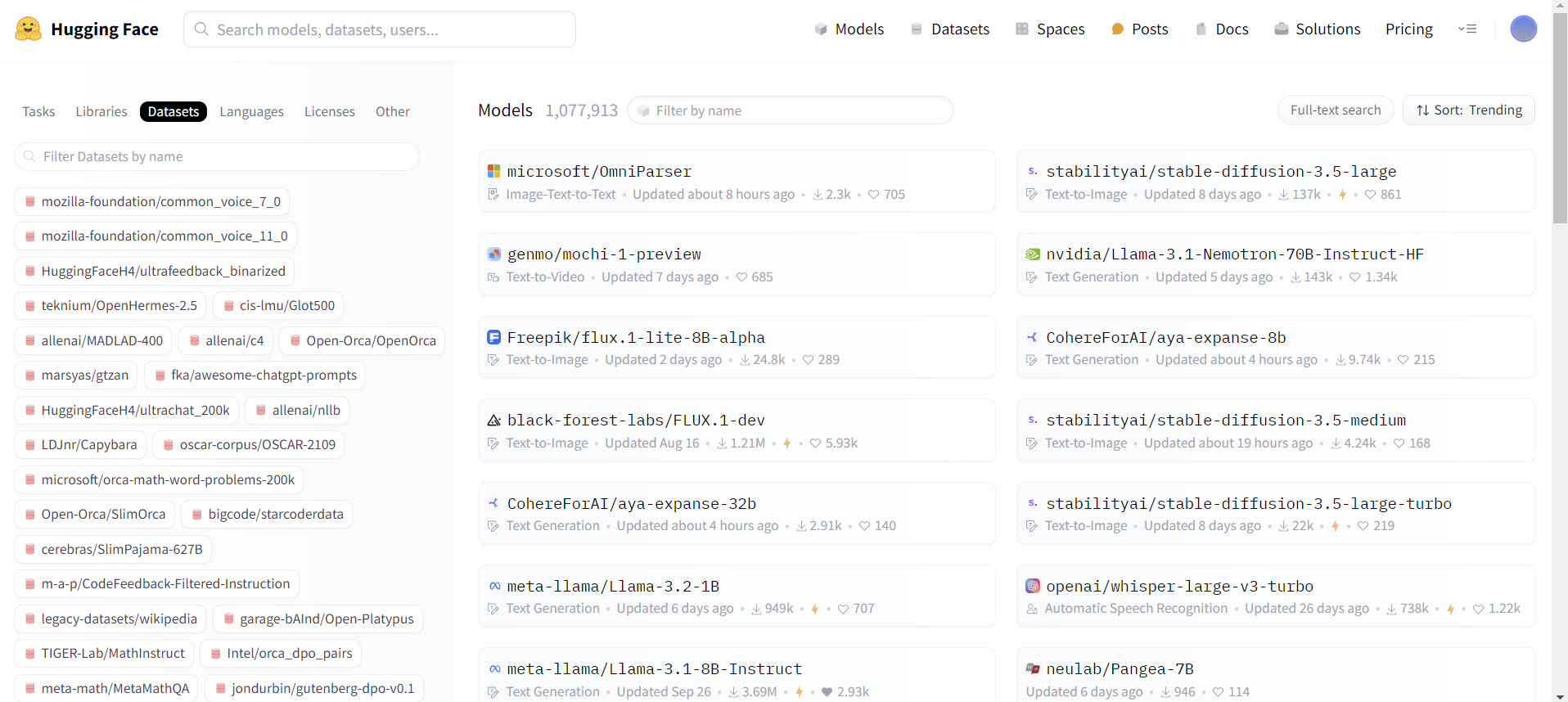Open Models in the top navigation
This screenshot has height=702, width=1568.
(849, 29)
